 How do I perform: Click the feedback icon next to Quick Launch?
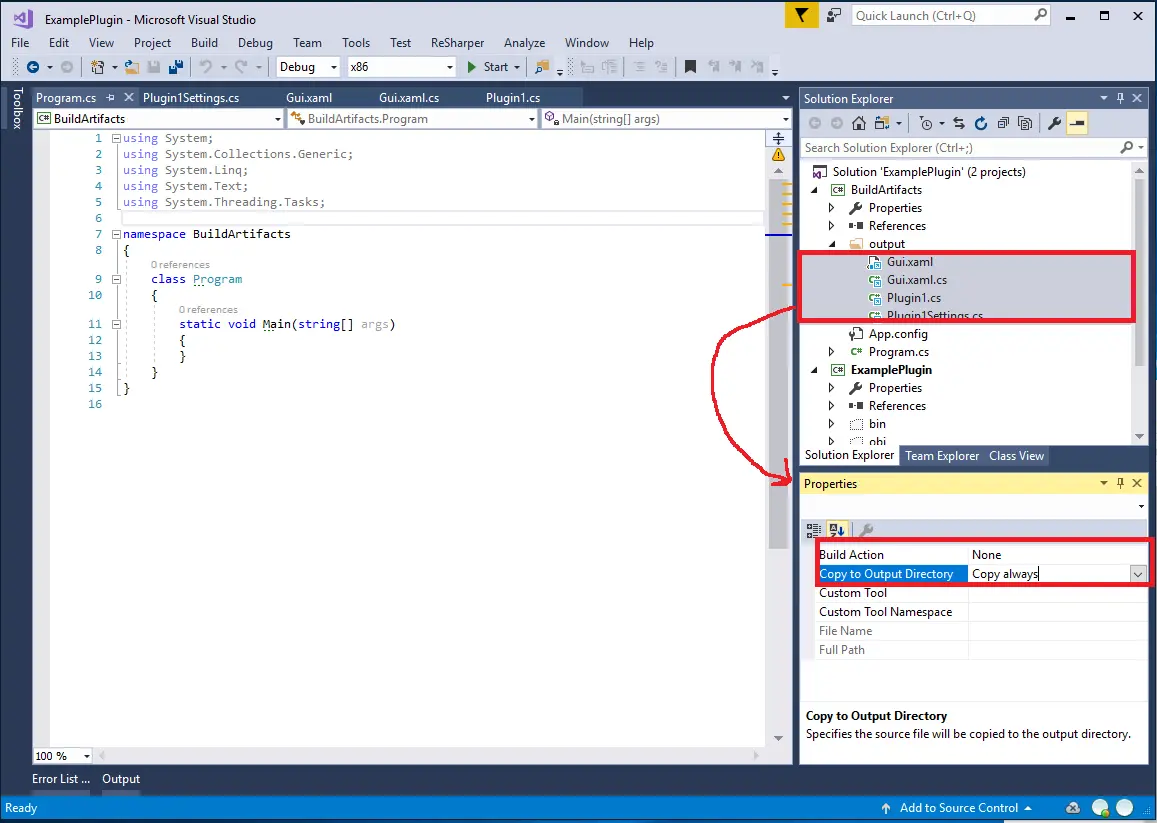(x=834, y=16)
